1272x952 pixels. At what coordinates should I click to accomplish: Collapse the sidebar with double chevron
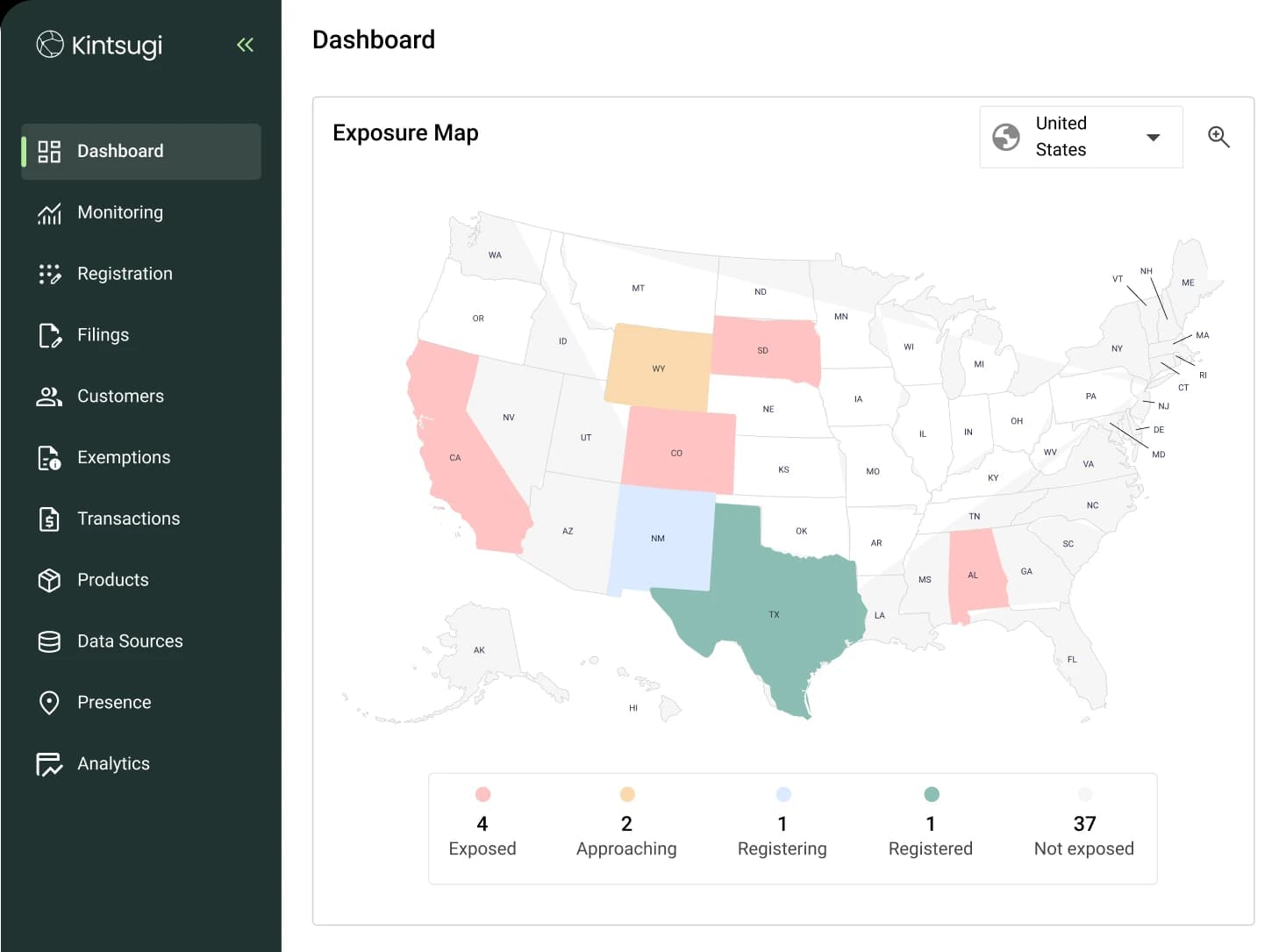pyautogui.click(x=246, y=45)
